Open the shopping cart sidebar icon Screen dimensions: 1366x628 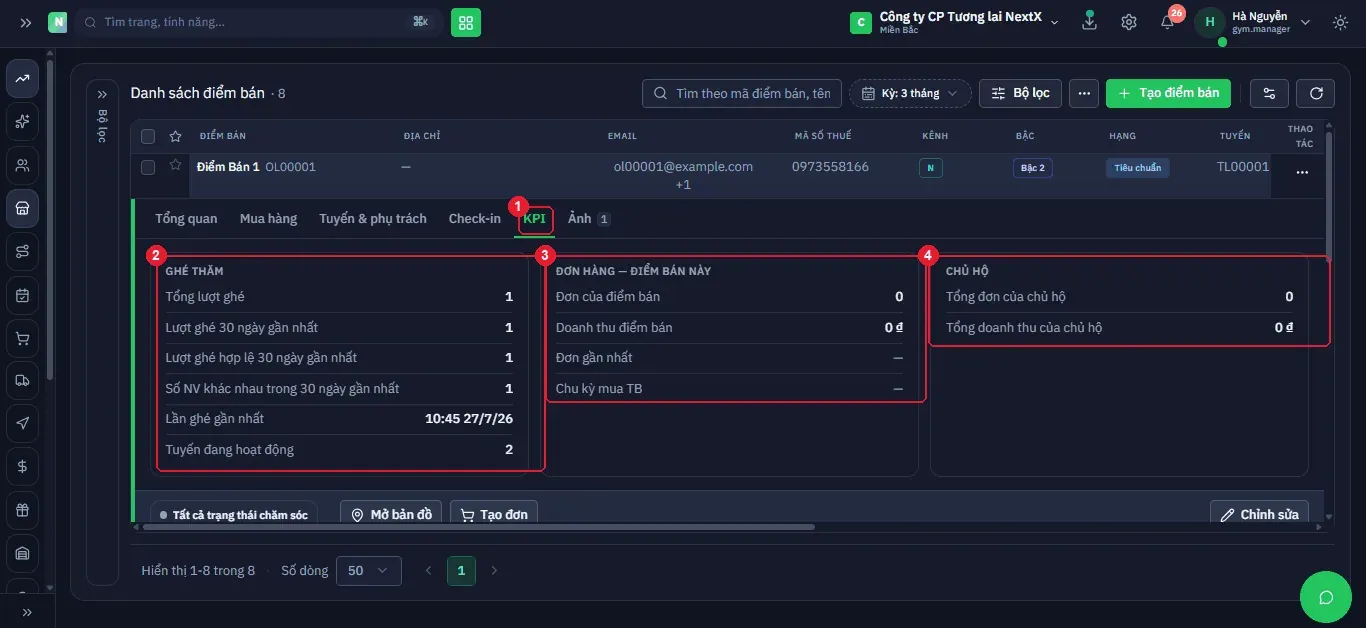click(x=22, y=339)
